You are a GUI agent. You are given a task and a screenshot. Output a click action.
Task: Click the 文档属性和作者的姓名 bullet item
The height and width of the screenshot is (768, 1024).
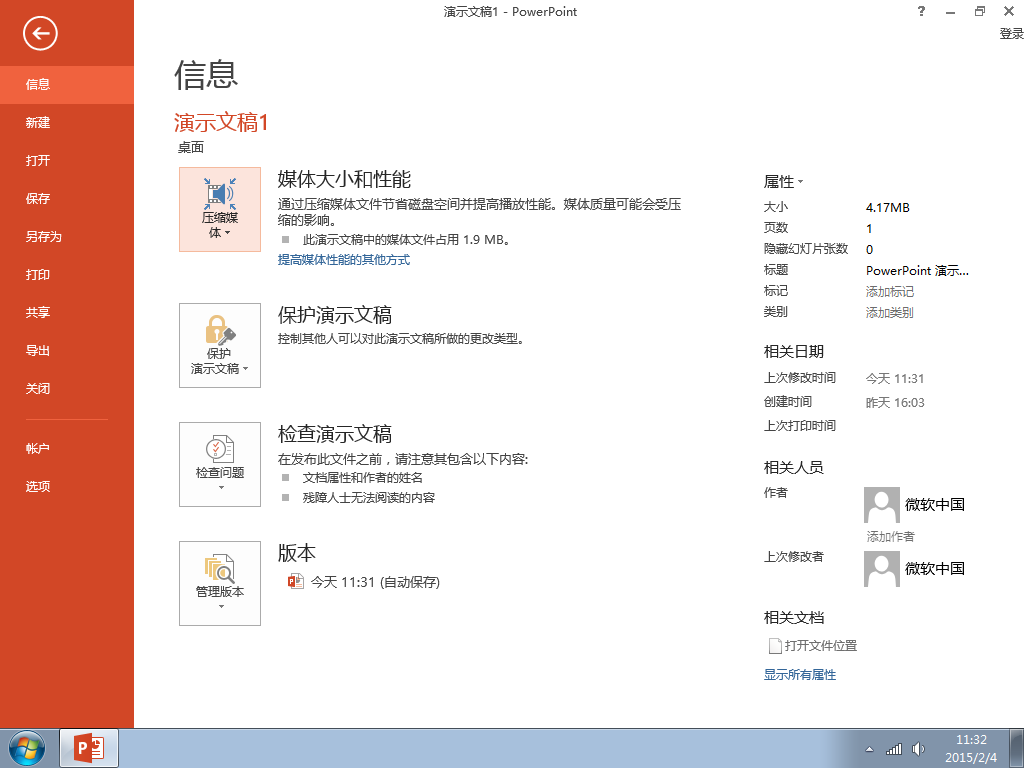[x=362, y=478]
